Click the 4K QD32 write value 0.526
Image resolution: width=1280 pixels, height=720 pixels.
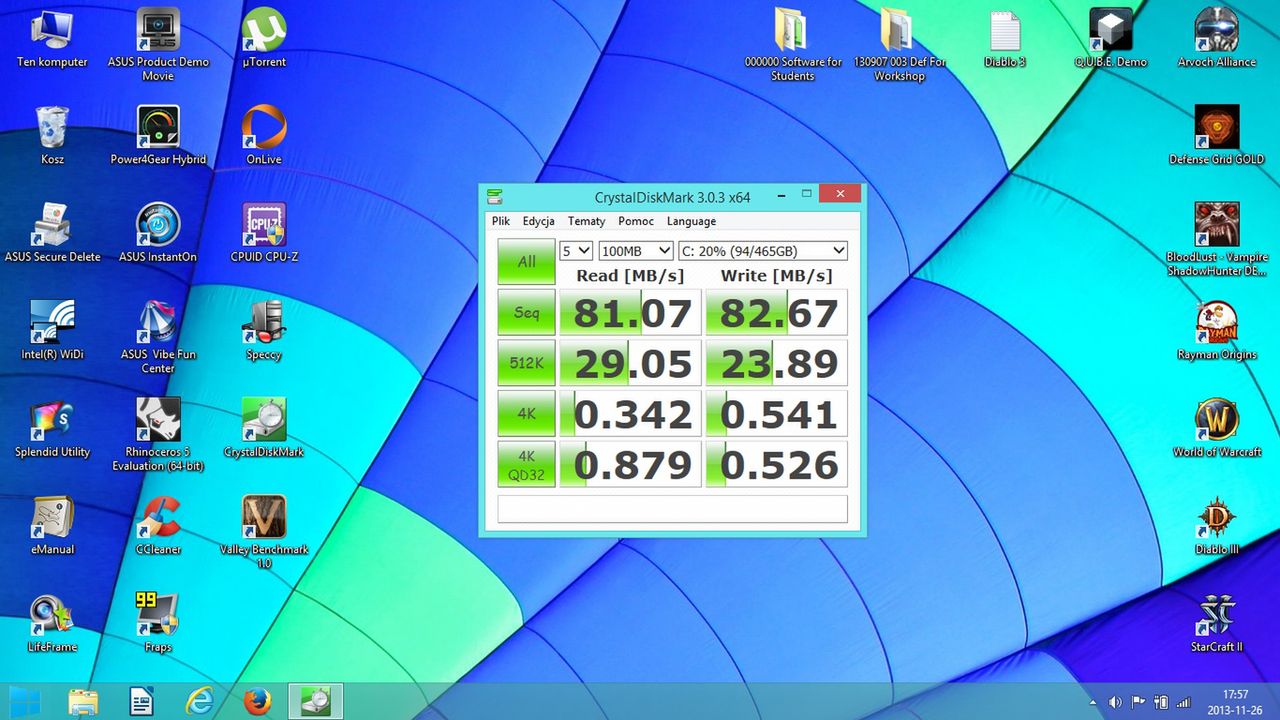point(777,464)
